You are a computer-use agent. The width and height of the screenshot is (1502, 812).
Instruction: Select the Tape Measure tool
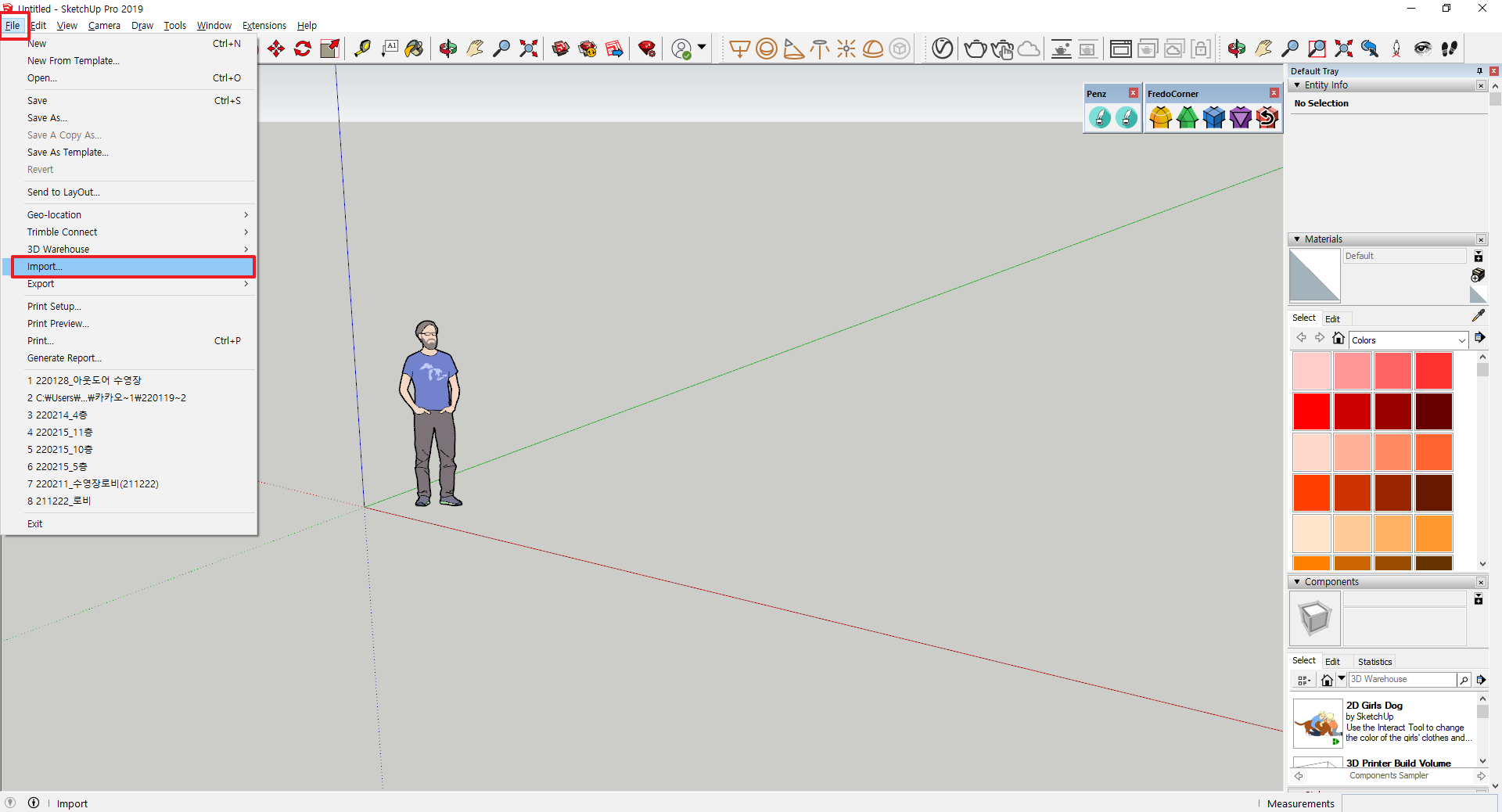pos(362,49)
